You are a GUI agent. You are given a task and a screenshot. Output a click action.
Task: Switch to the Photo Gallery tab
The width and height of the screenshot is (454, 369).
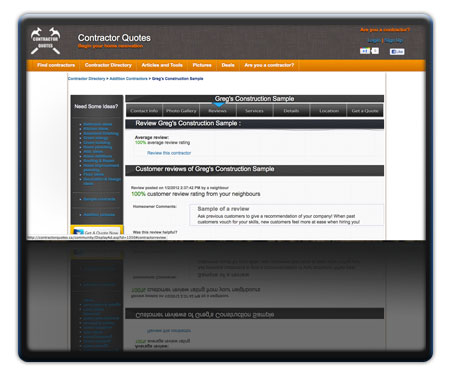(181, 111)
